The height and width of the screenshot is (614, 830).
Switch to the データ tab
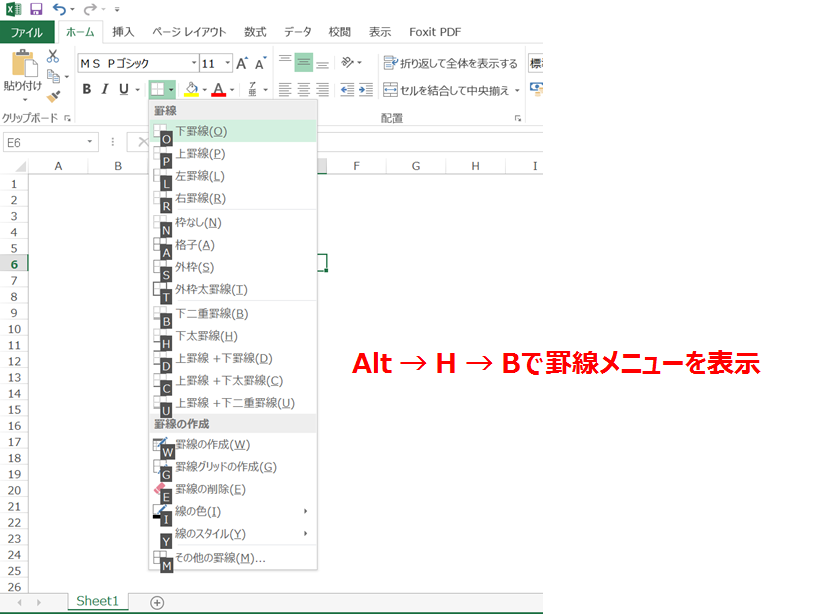(297, 32)
